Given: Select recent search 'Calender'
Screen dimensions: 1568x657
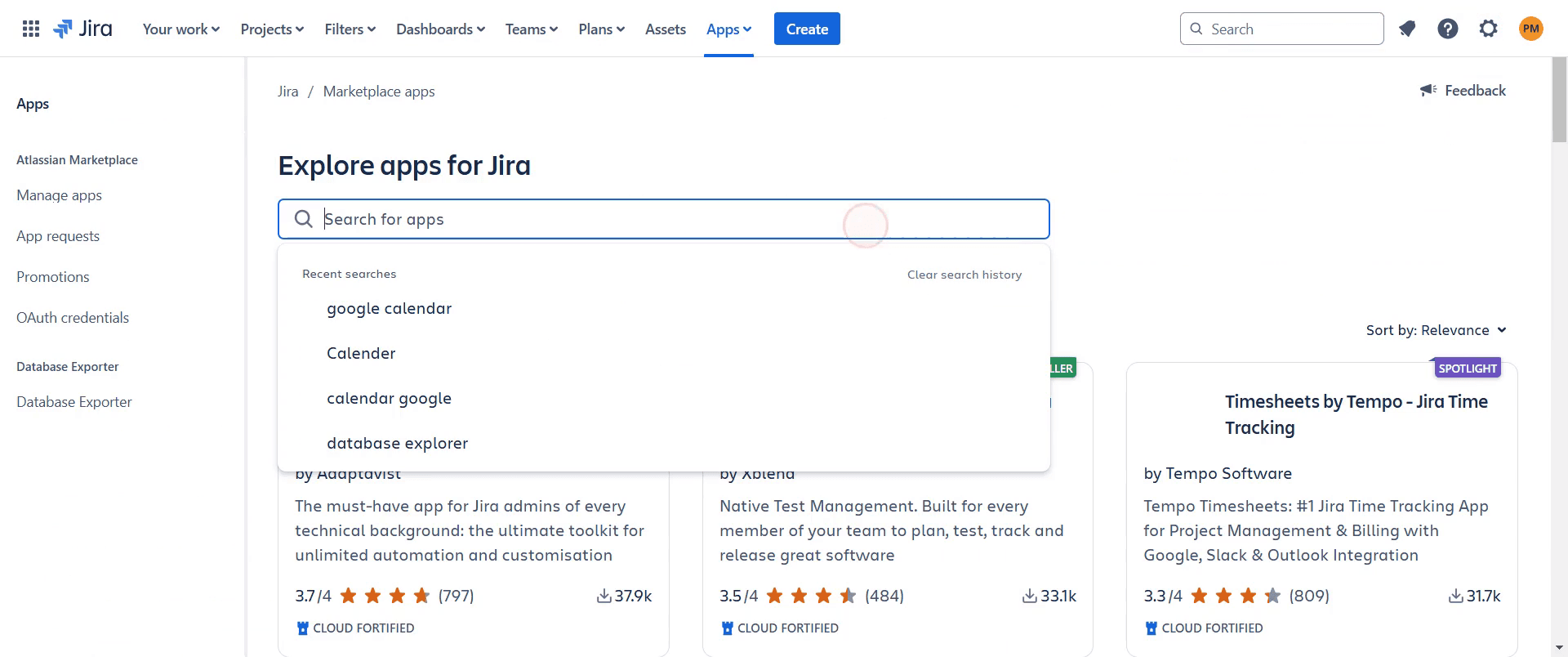Looking at the screenshot, I should 663,354.
